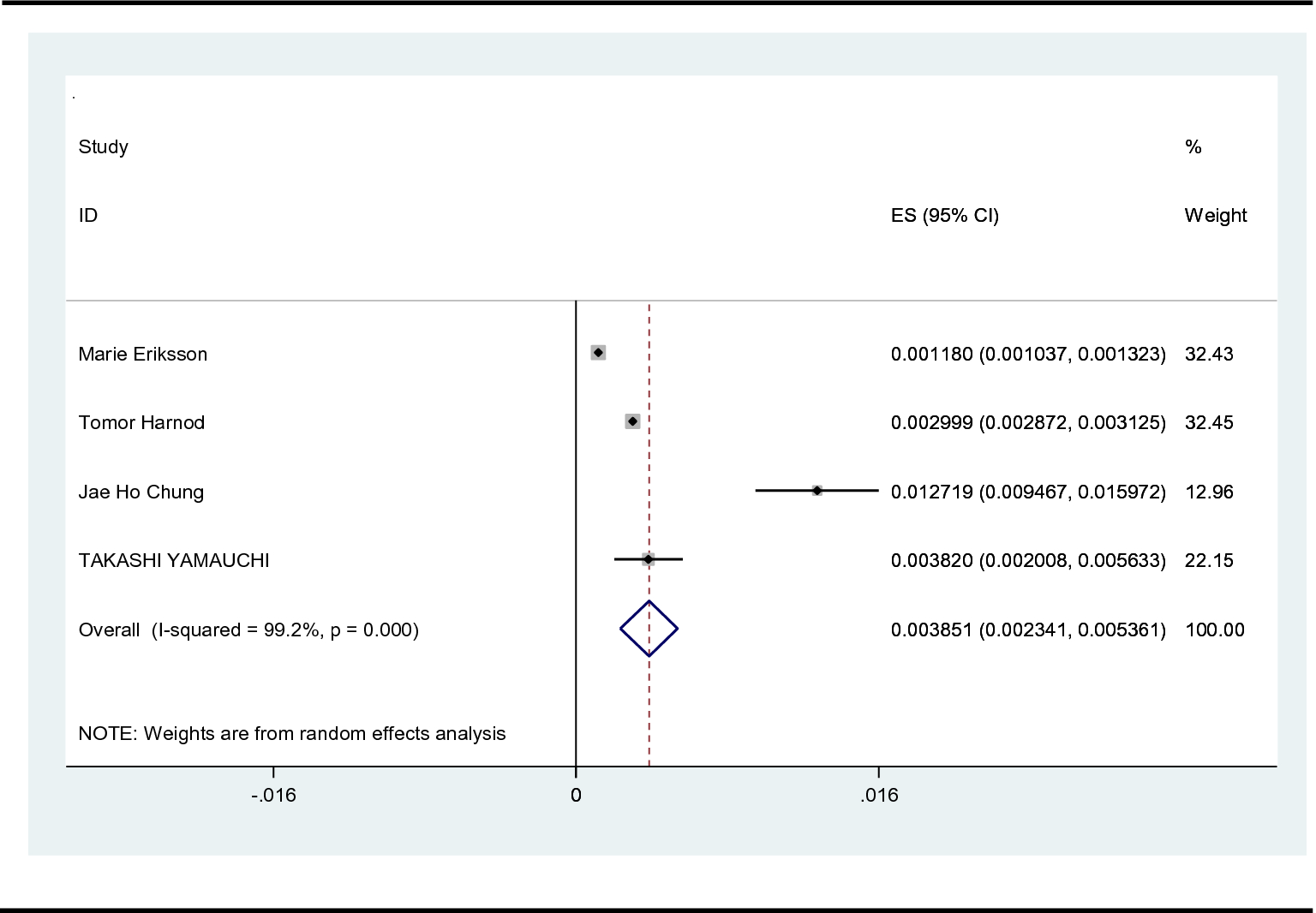Click the "Weight" column header
This screenshot has height=913, width=1316.
click(1216, 216)
